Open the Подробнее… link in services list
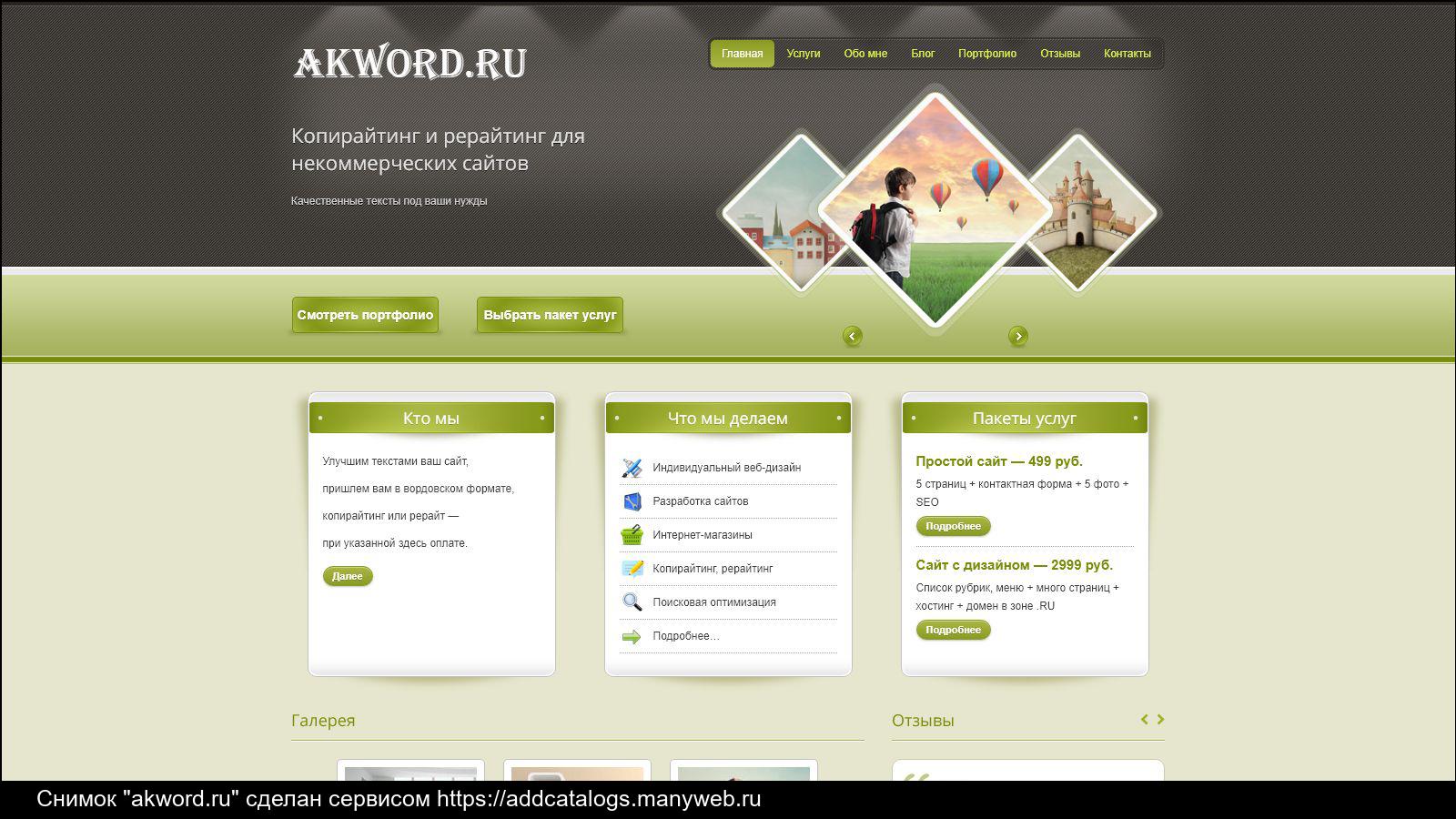This screenshot has height=819, width=1456. [685, 636]
